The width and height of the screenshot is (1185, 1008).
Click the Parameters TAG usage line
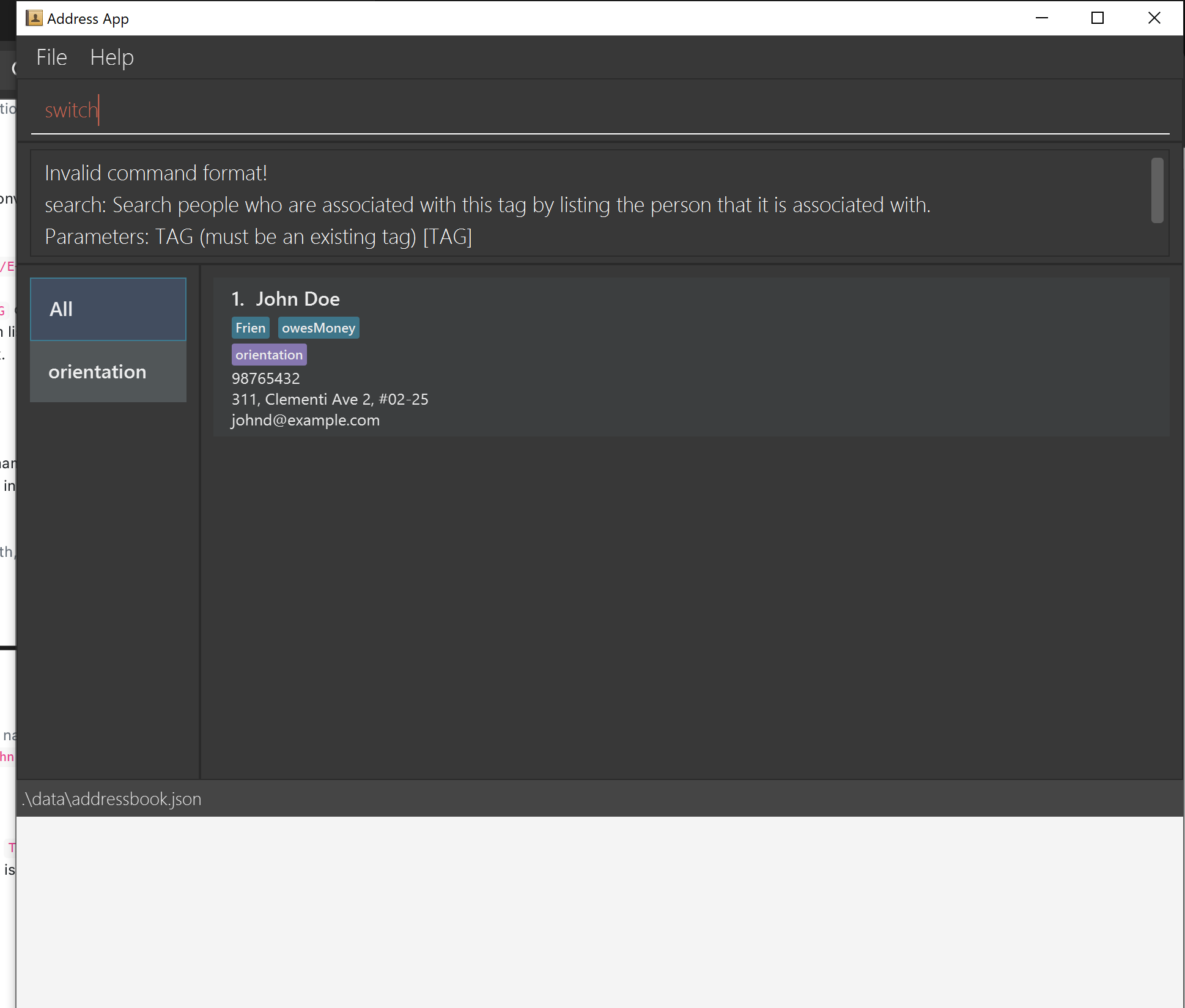click(x=258, y=237)
